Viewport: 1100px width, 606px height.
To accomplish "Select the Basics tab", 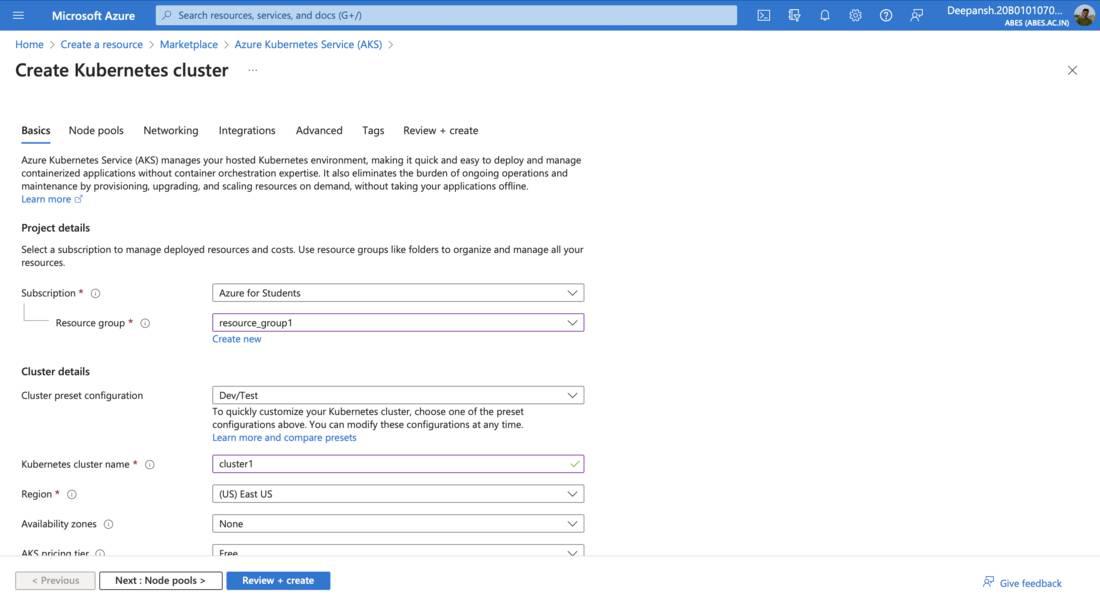I will click(36, 130).
